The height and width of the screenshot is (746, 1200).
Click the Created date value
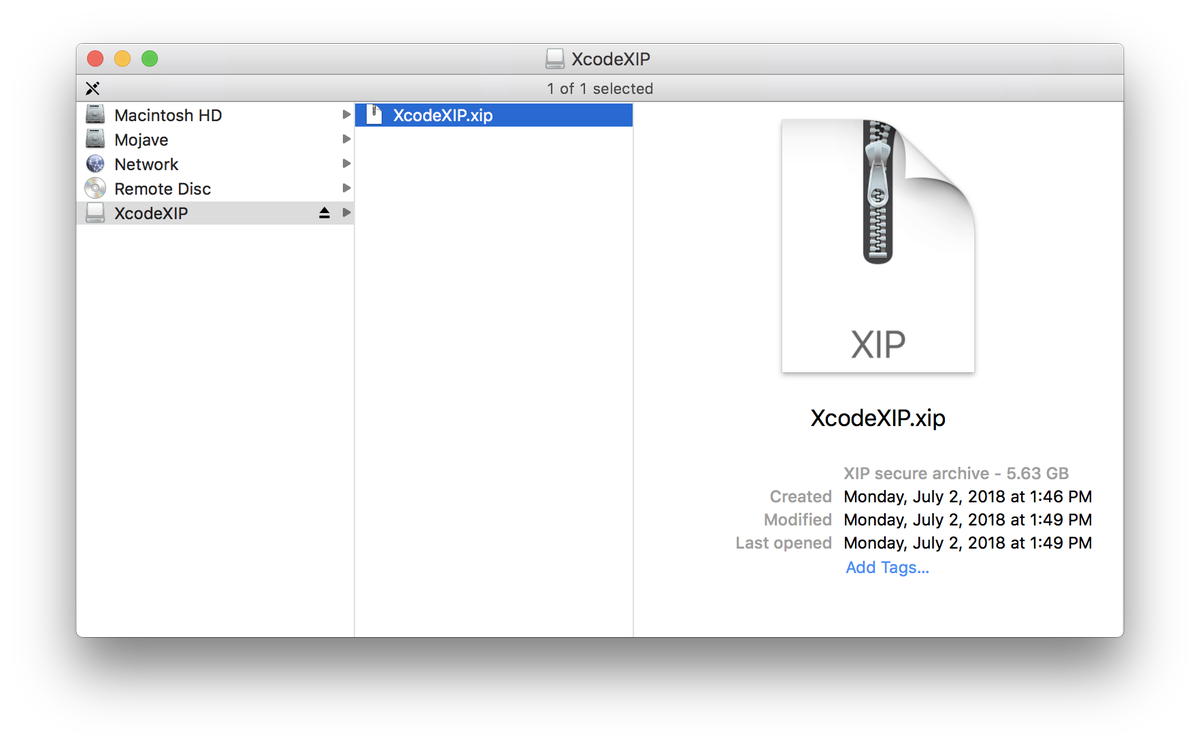[968, 496]
